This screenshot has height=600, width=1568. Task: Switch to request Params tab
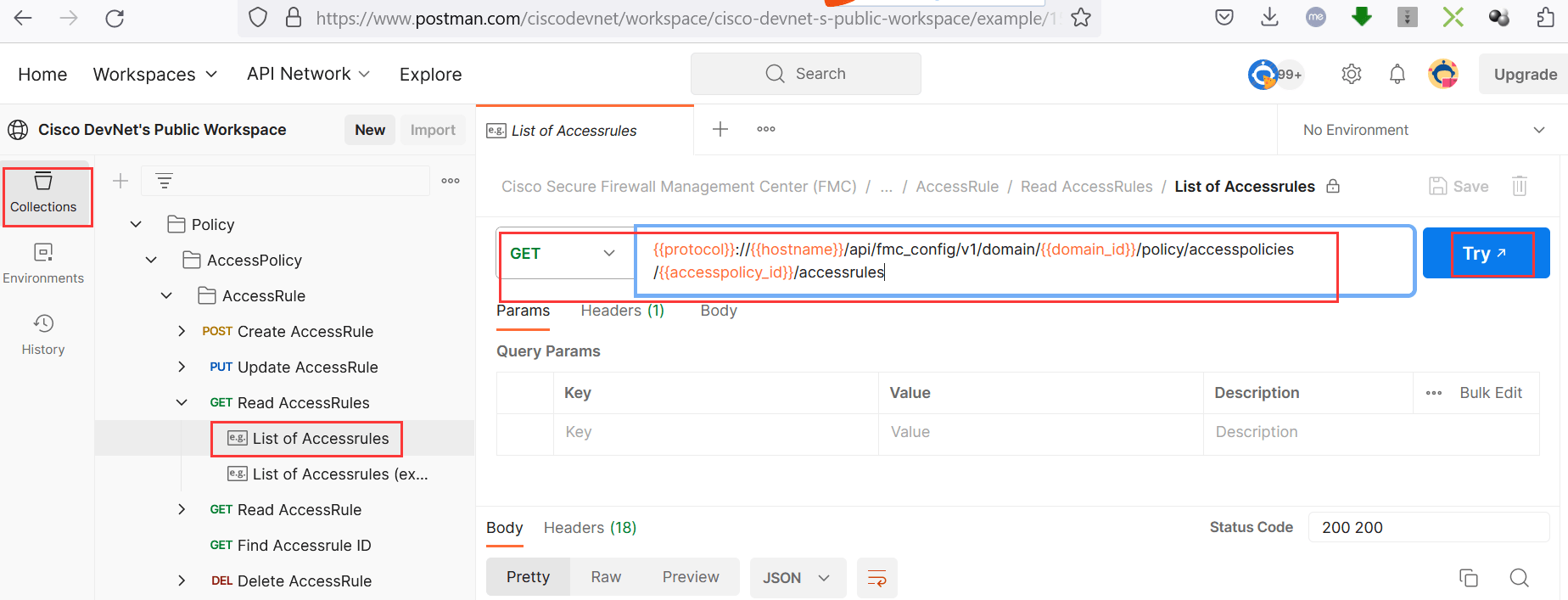coord(524,311)
